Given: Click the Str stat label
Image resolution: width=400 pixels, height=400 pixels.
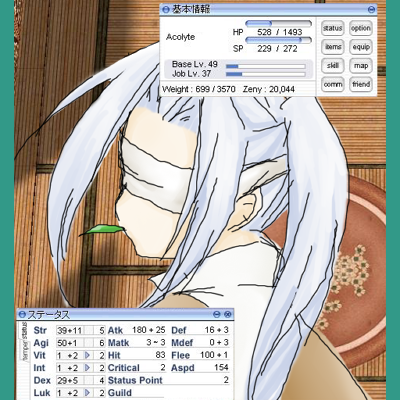Looking at the screenshot, I should point(40,330).
